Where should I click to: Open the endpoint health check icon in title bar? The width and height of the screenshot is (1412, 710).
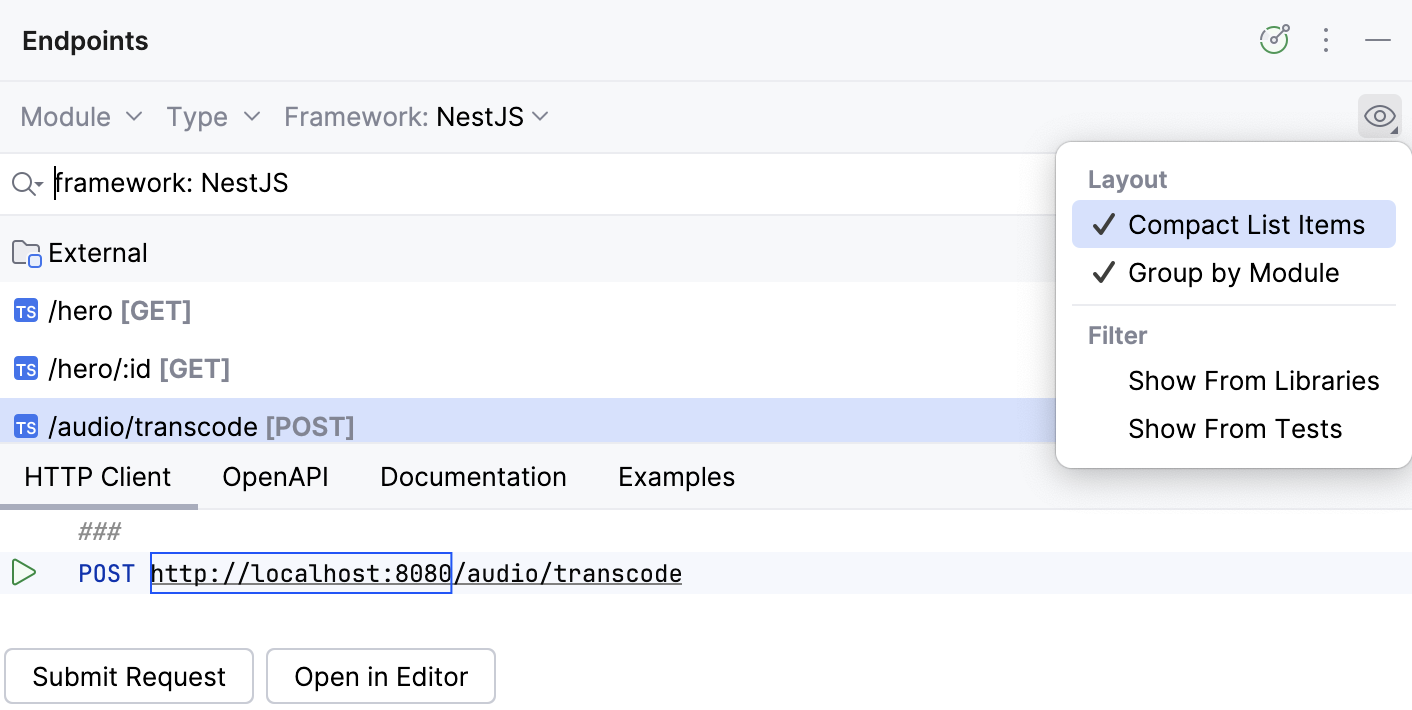point(1274,40)
